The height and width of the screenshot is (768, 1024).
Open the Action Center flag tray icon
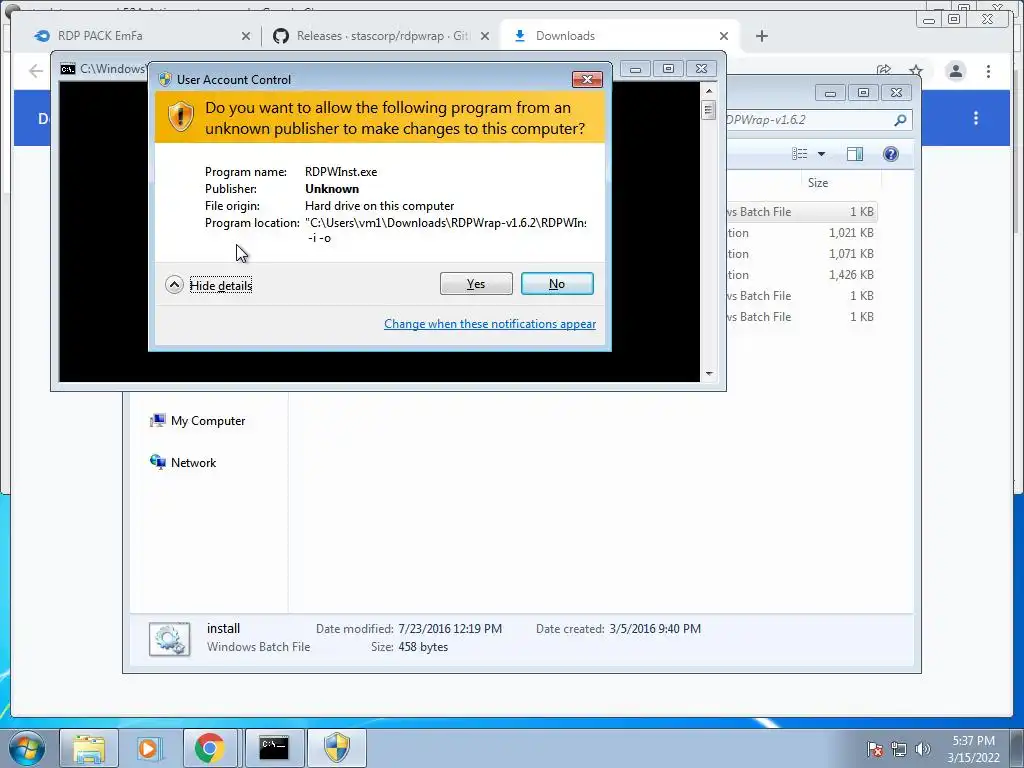point(875,749)
